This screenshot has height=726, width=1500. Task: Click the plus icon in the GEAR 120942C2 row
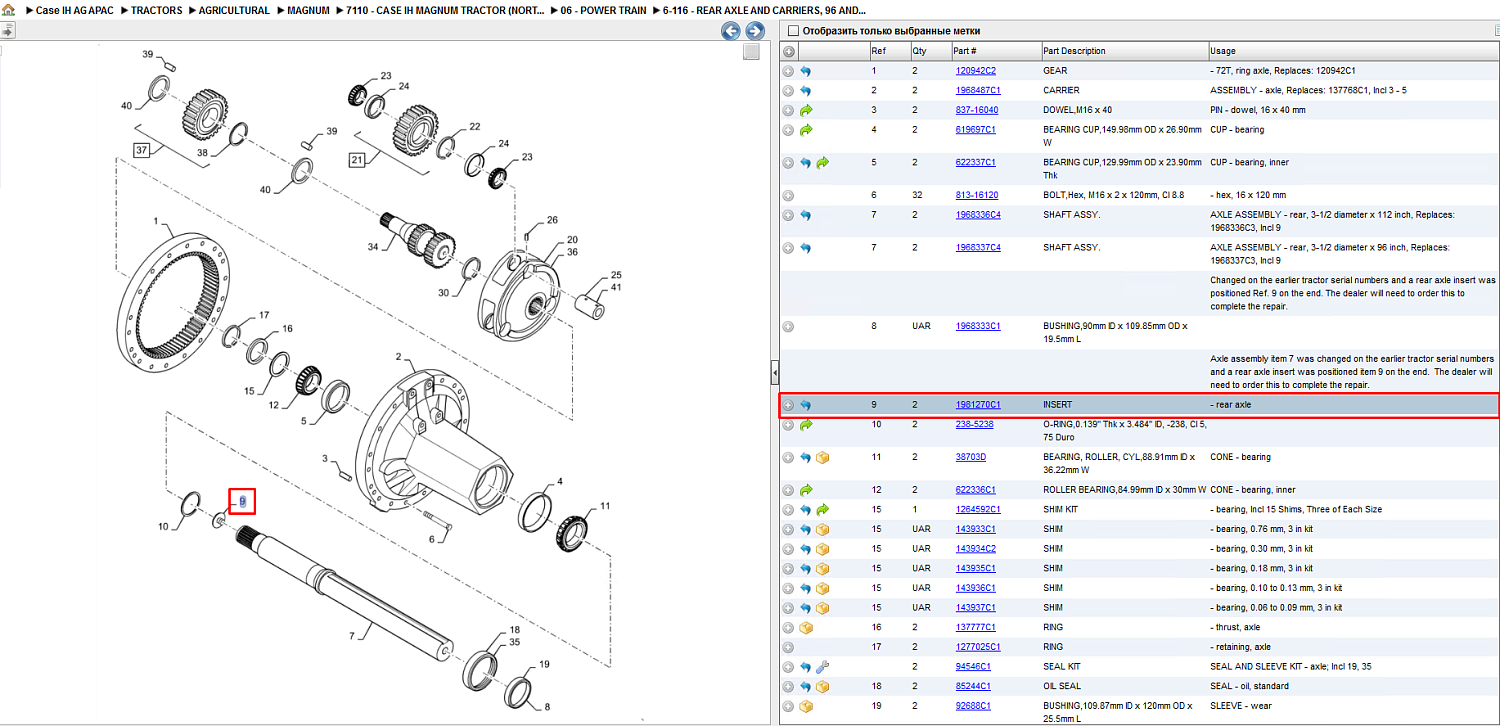(789, 71)
